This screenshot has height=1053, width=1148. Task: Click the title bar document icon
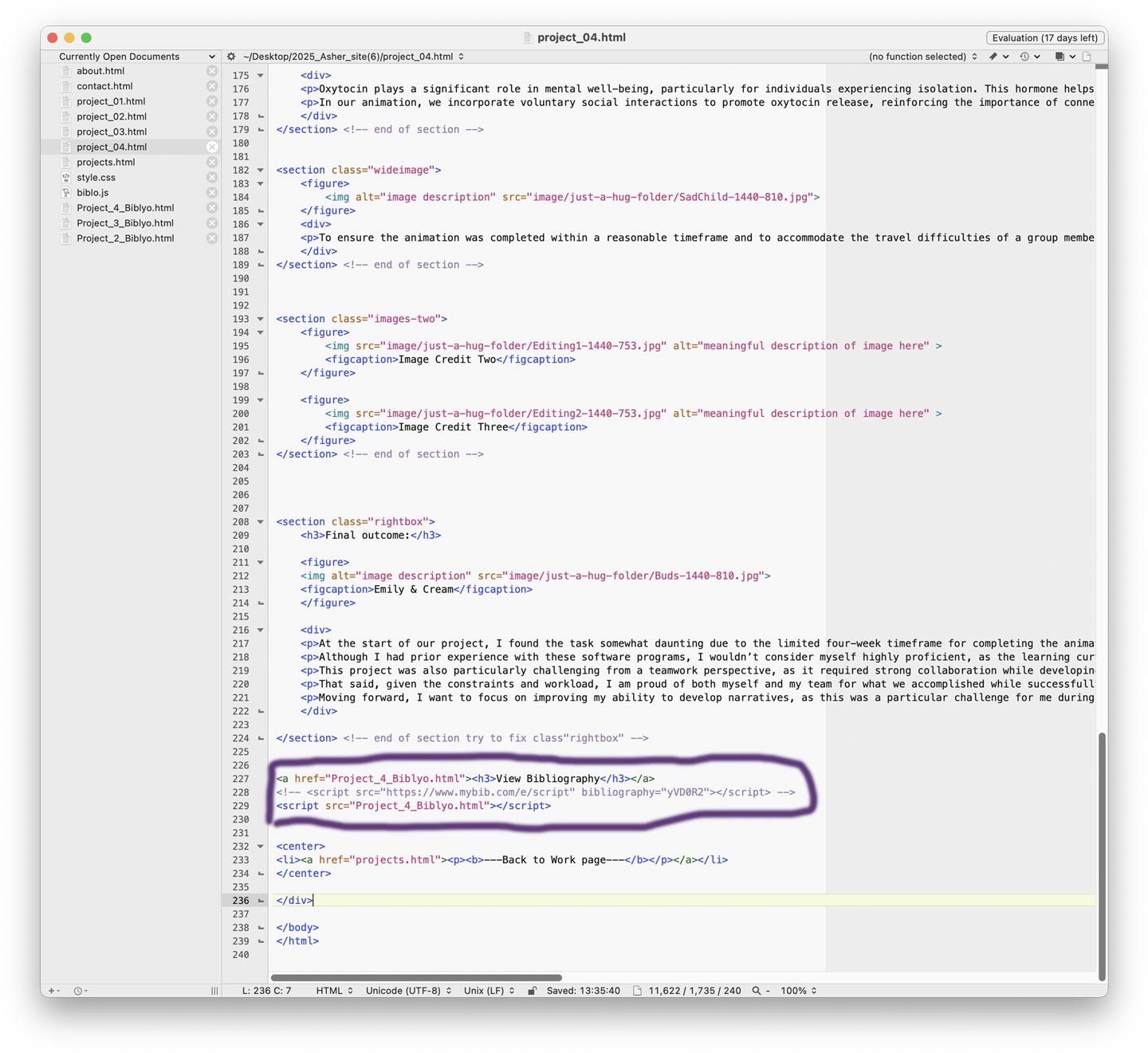click(527, 37)
